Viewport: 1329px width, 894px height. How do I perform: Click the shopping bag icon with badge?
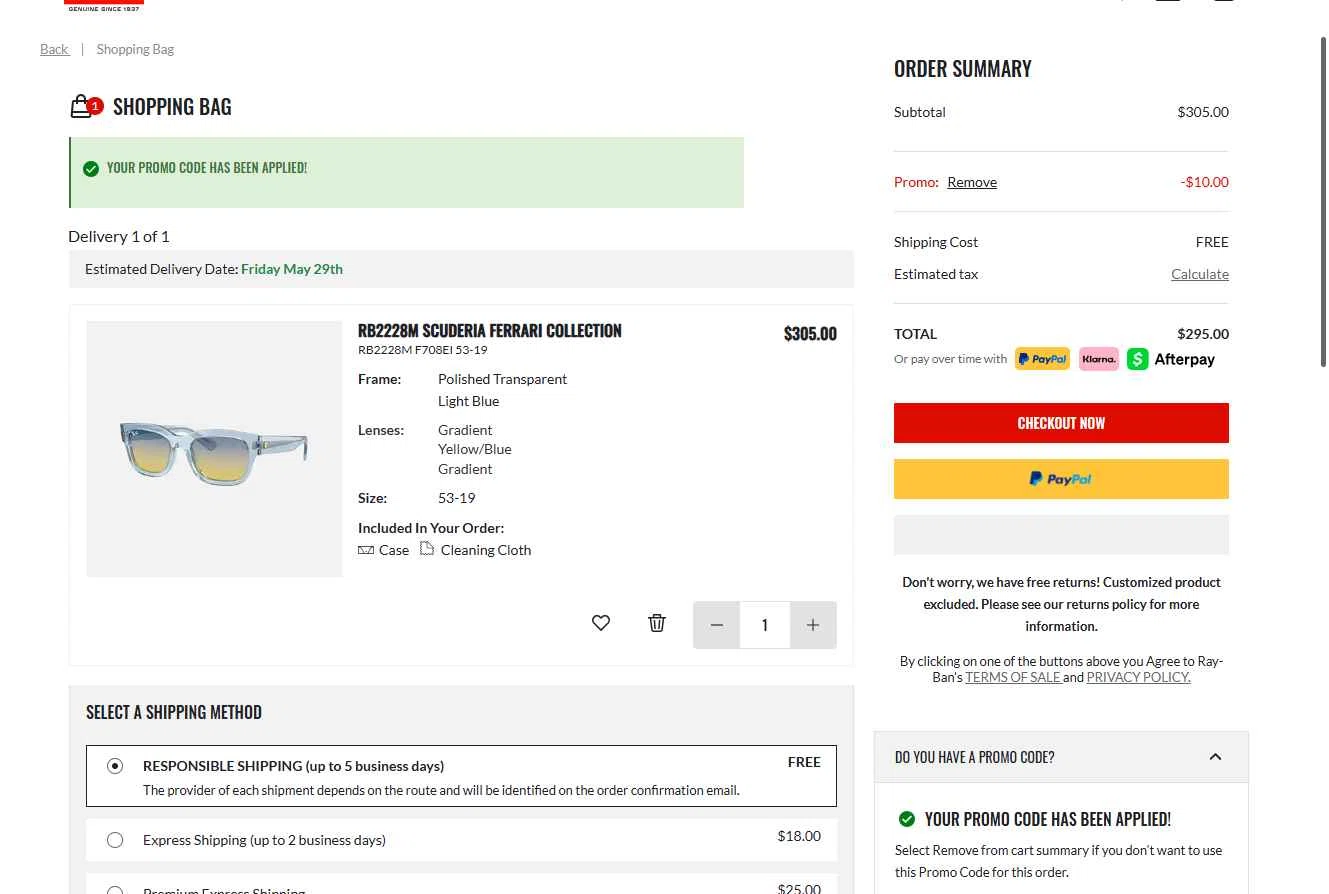tap(85, 107)
